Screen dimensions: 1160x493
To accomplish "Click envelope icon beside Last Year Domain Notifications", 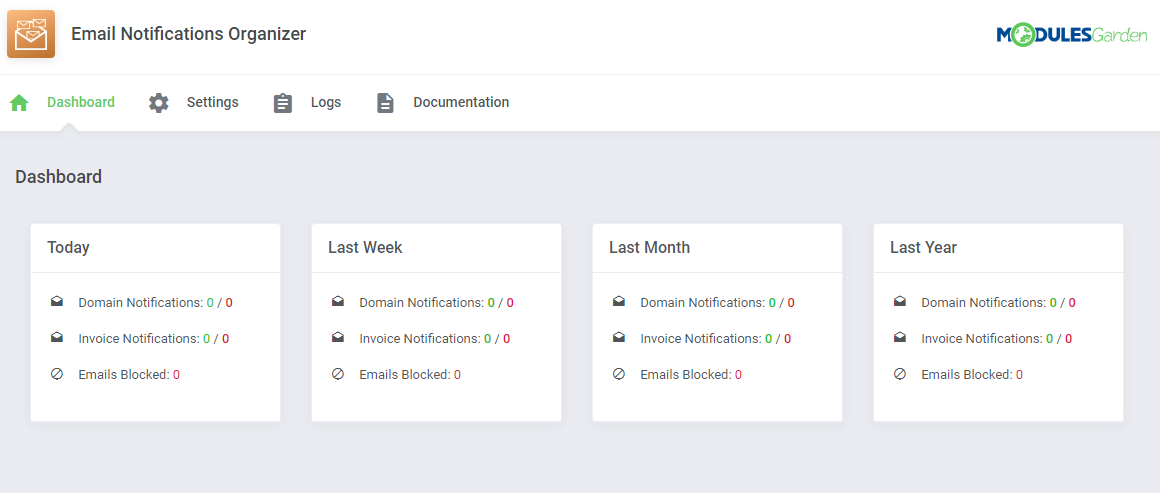I will coord(900,302).
